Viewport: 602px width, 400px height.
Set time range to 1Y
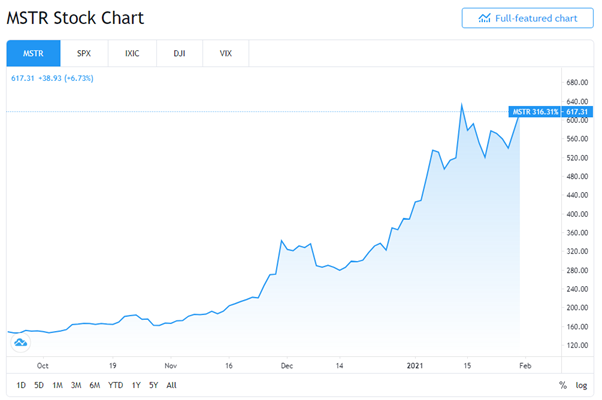(136, 385)
